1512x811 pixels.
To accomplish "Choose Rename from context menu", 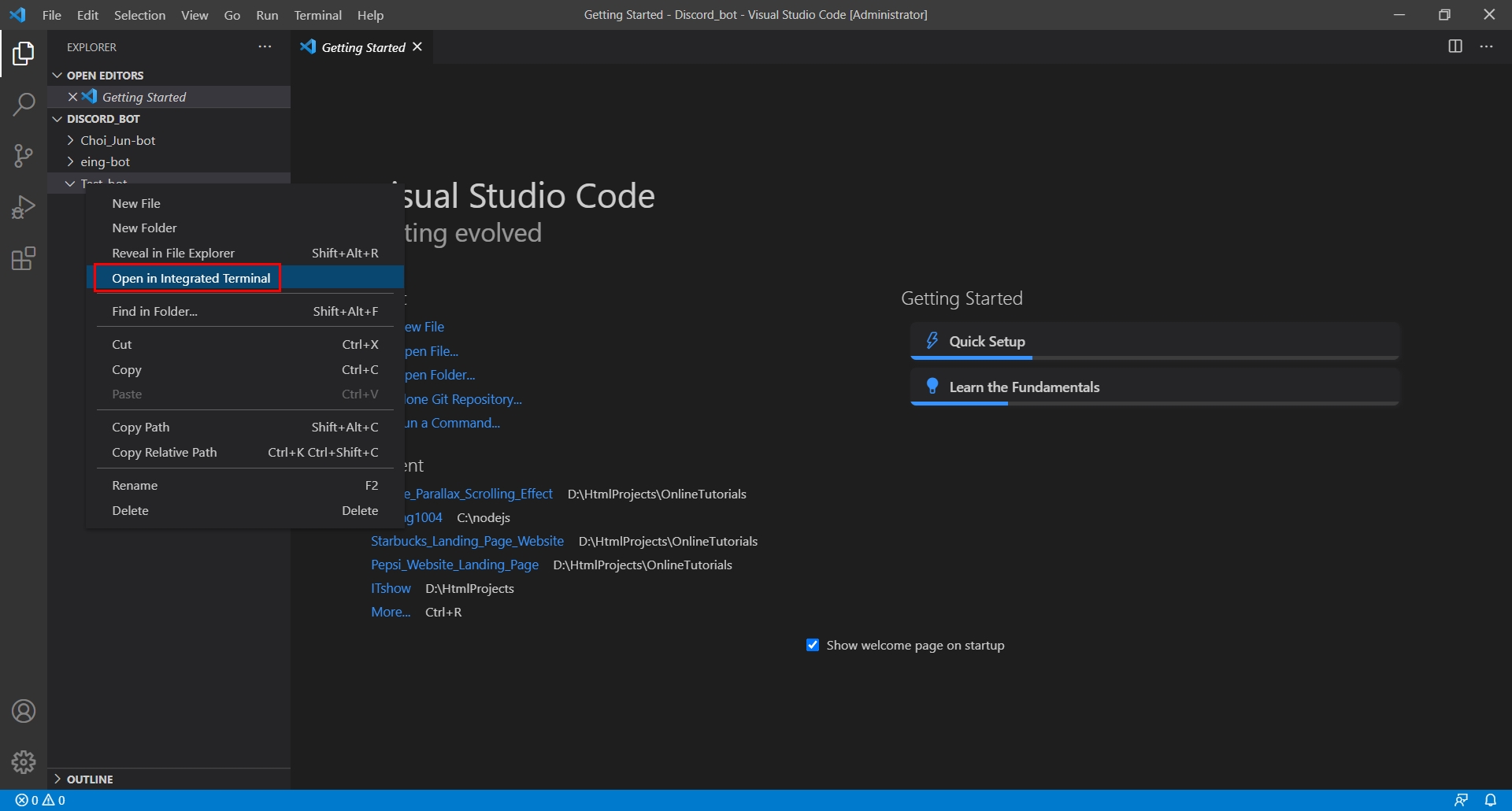I will (x=245, y=485).
